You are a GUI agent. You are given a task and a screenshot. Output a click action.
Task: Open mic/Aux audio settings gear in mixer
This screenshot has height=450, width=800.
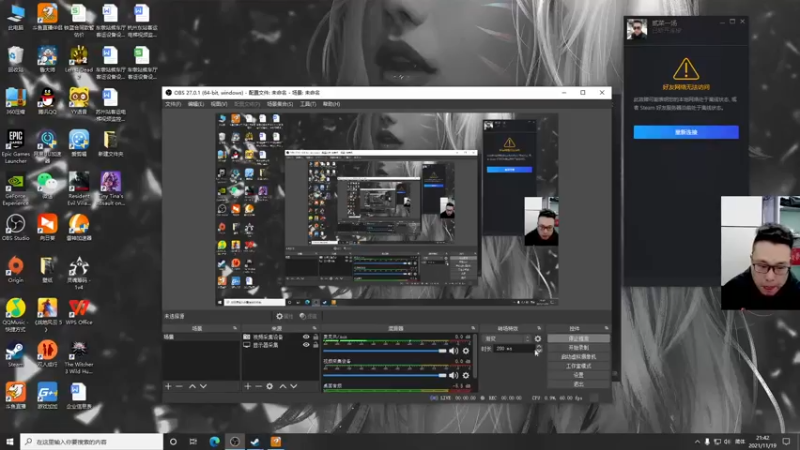pyautogui.click(x=465, y=351)
